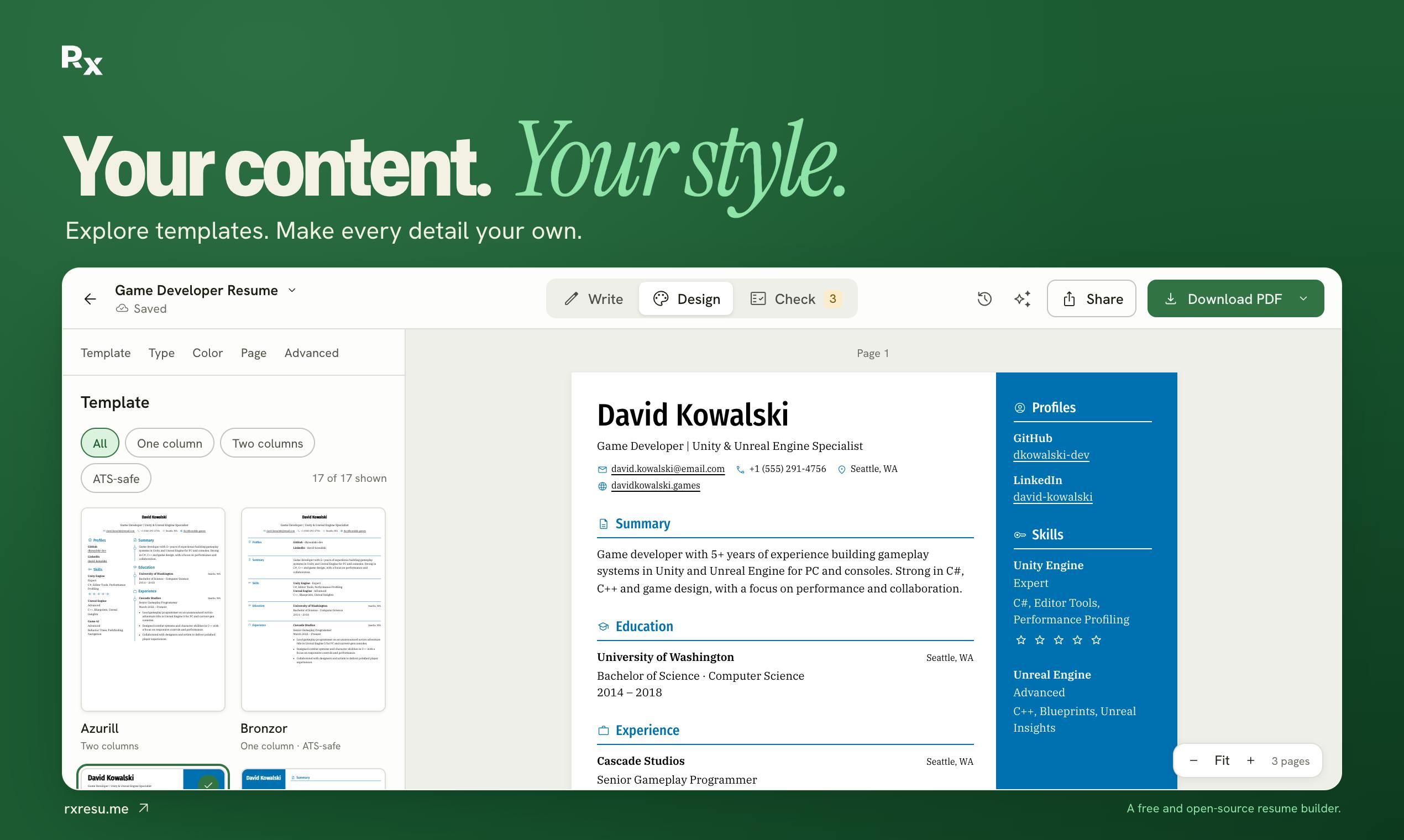This screenshot has height=840, width=1404.
Task: Go to the Page section tab
Action: pyautogui.click(x=254, y=353)
